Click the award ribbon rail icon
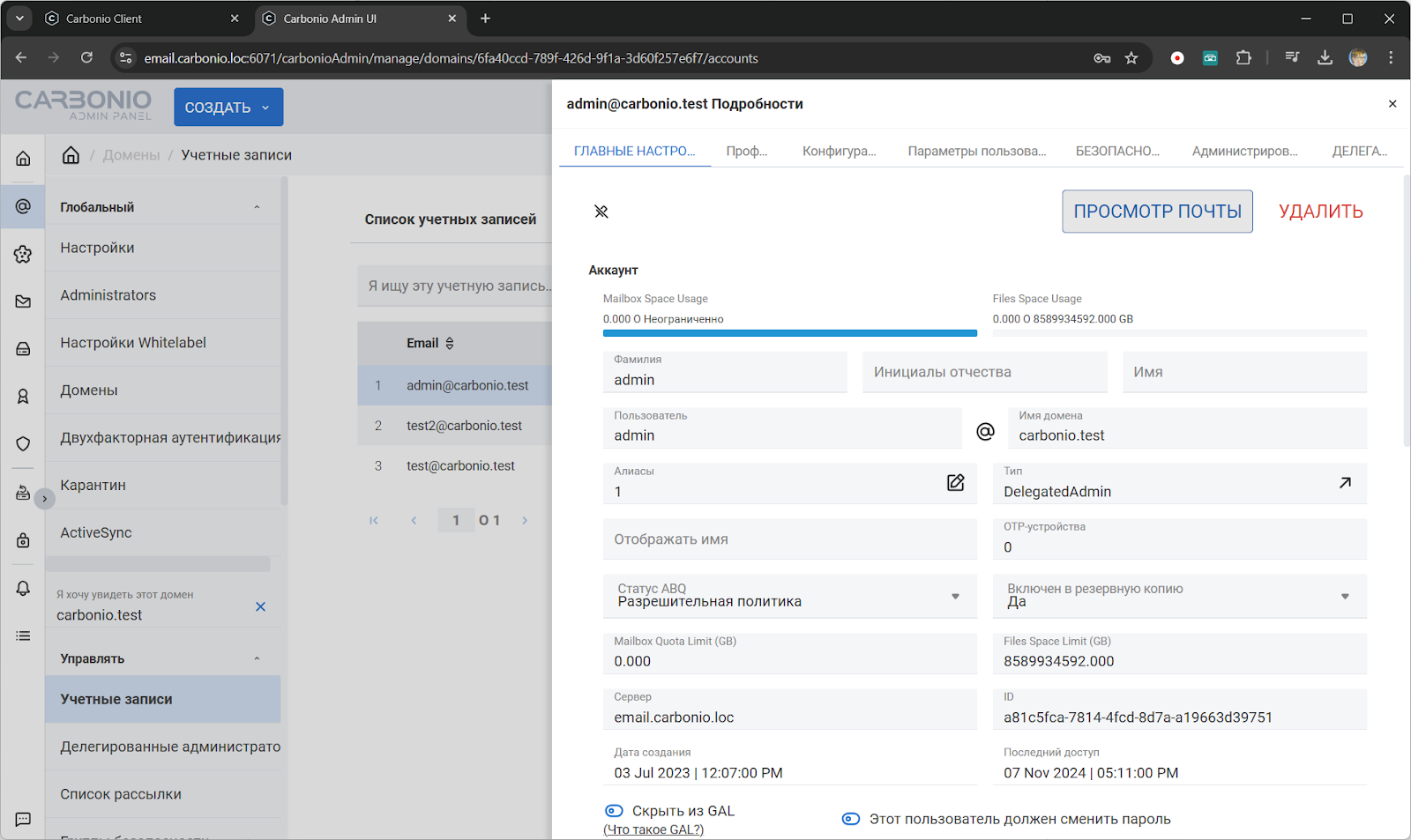Viewport: 1411px width, 840px height. click(x=23, y=397)
